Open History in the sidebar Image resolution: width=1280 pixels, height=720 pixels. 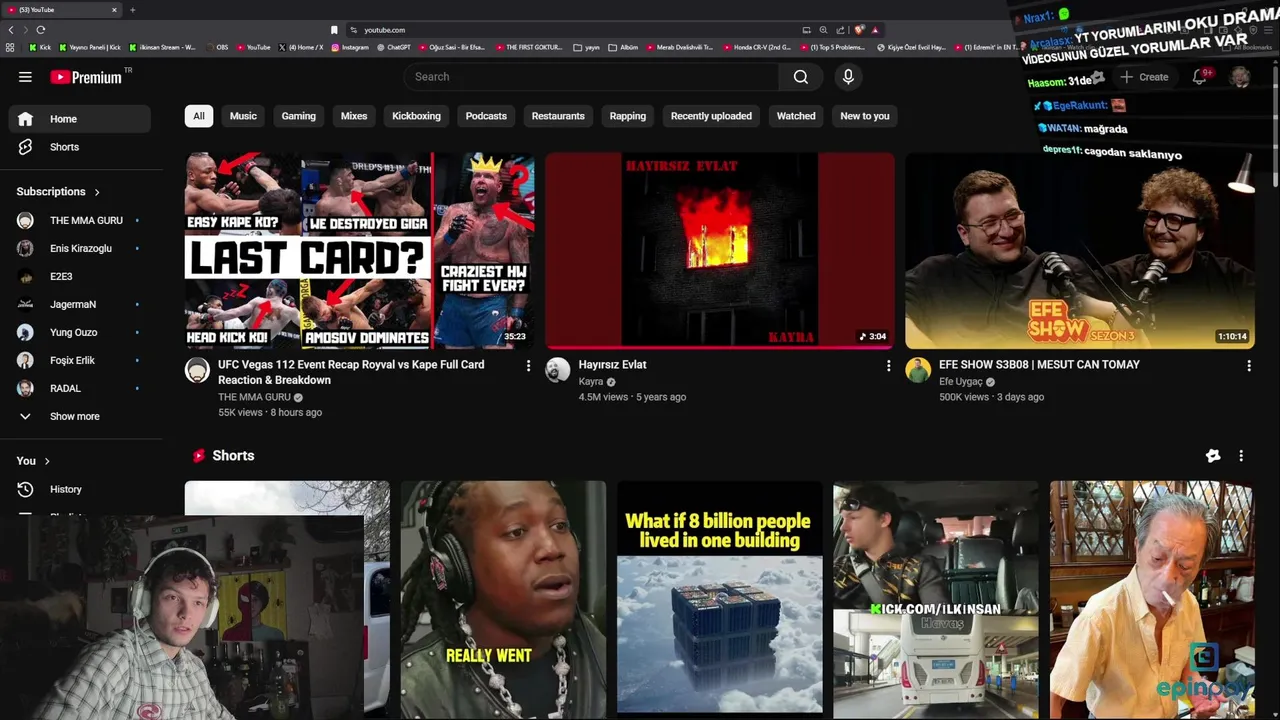pos(80,489)
